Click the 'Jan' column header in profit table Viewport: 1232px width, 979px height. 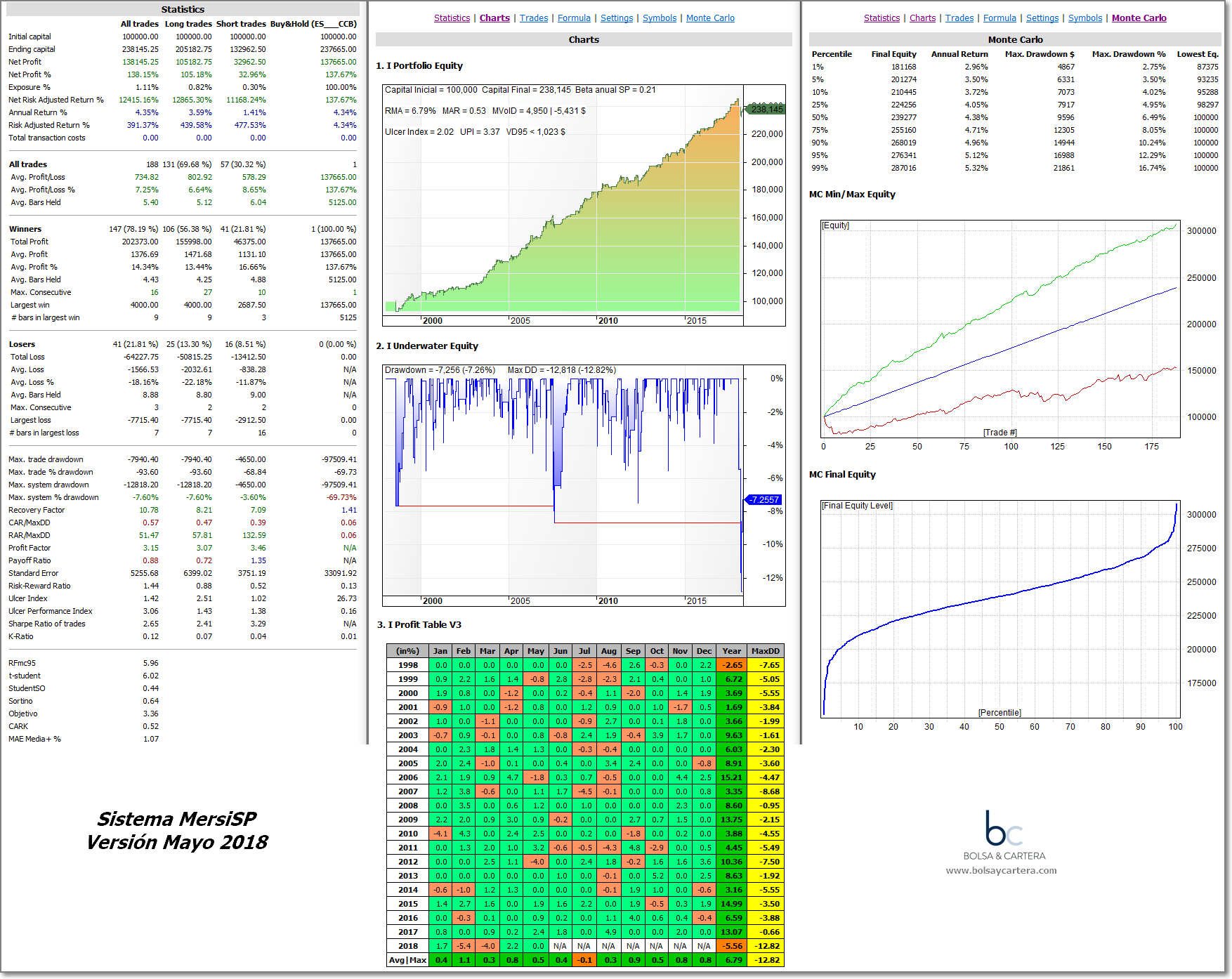[x=440, y=651]
